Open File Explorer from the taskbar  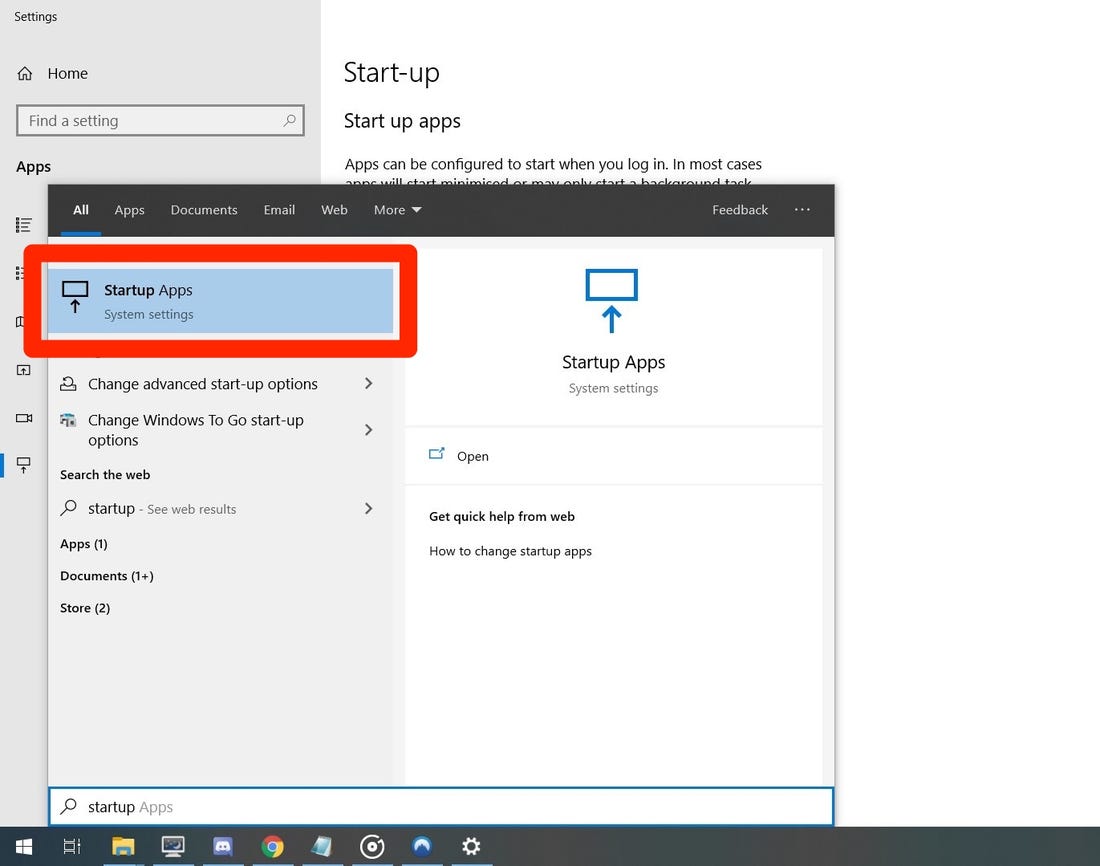[122, 846]
